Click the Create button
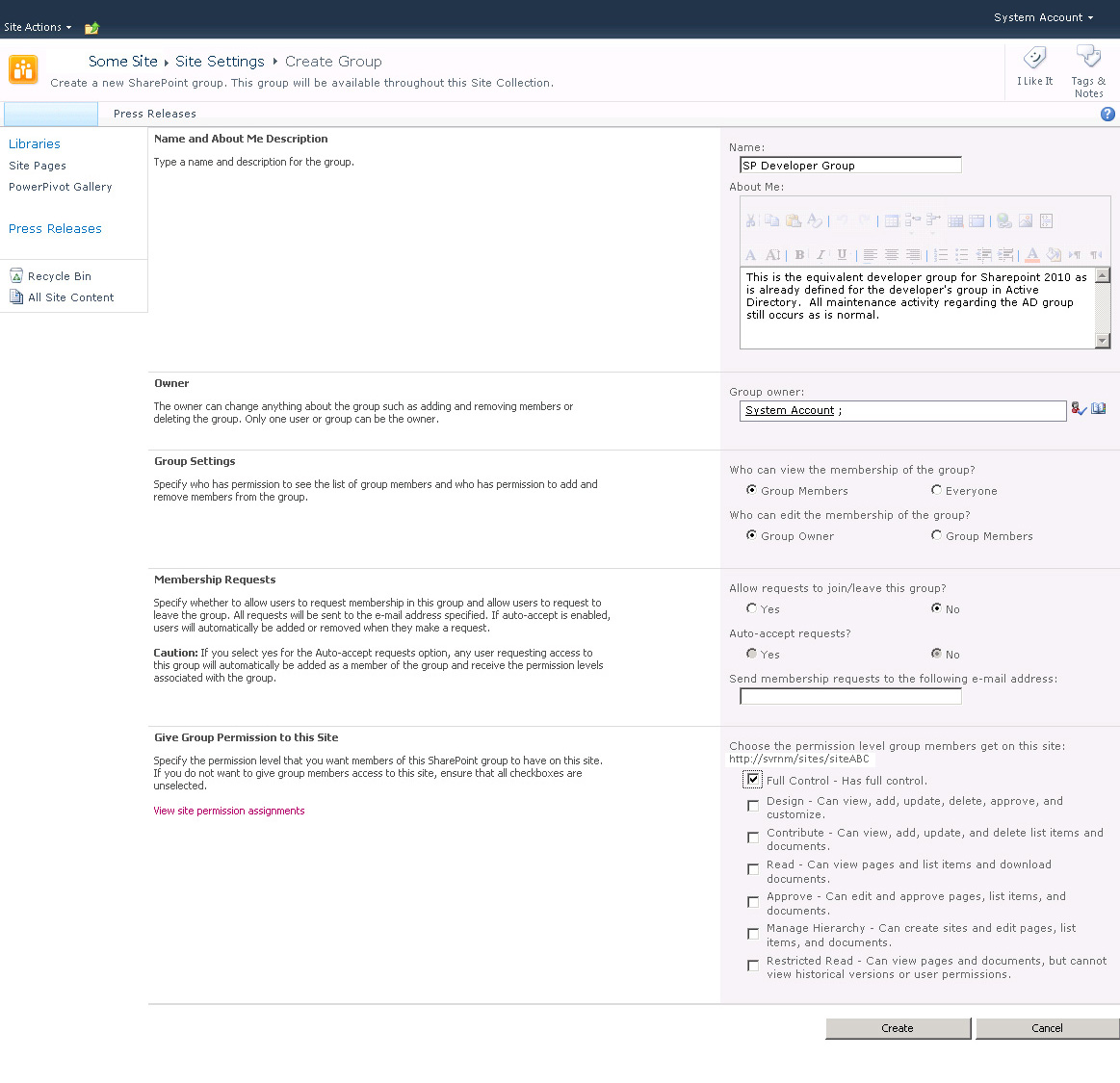The height and width of the screenshot is (1083, 1120). pyautogui.click(x=898, y=1028)
